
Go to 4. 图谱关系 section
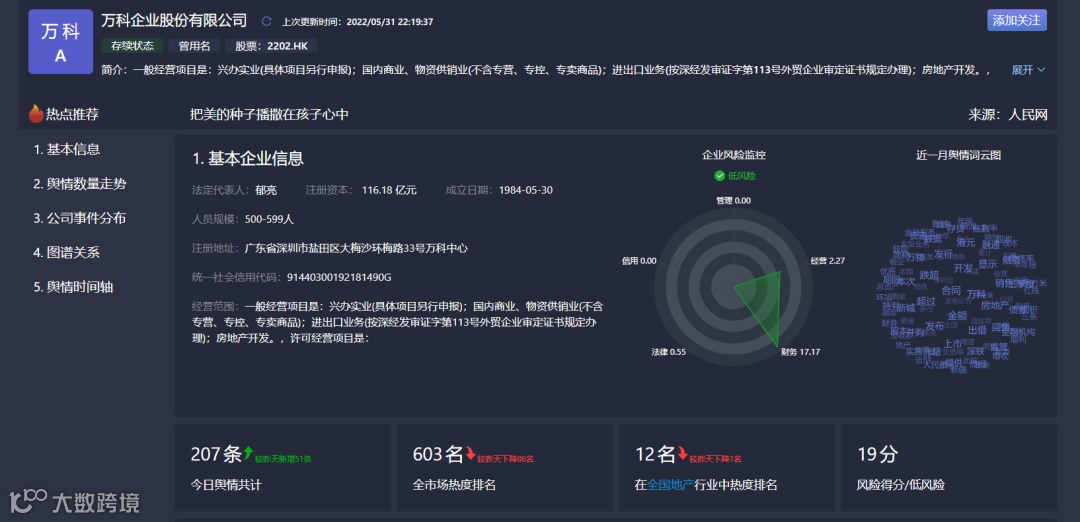(67, 253)
